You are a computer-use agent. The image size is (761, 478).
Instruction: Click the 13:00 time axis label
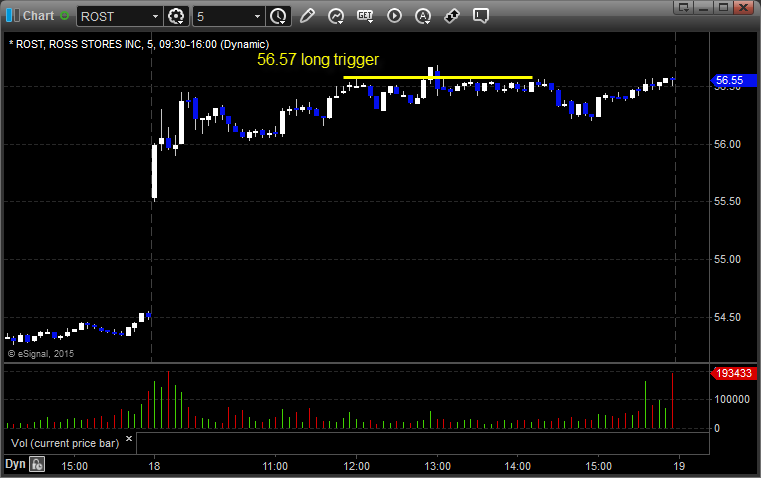tap(437, 466)
